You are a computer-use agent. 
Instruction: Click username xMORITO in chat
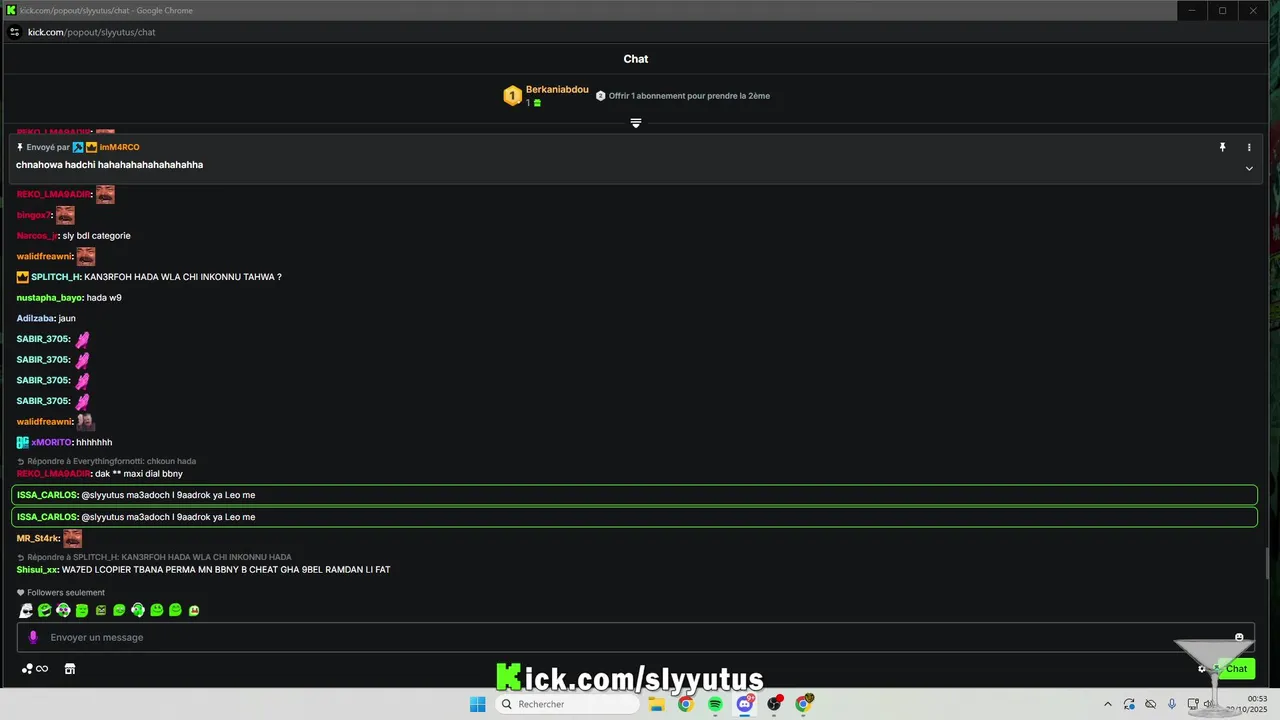51,442
